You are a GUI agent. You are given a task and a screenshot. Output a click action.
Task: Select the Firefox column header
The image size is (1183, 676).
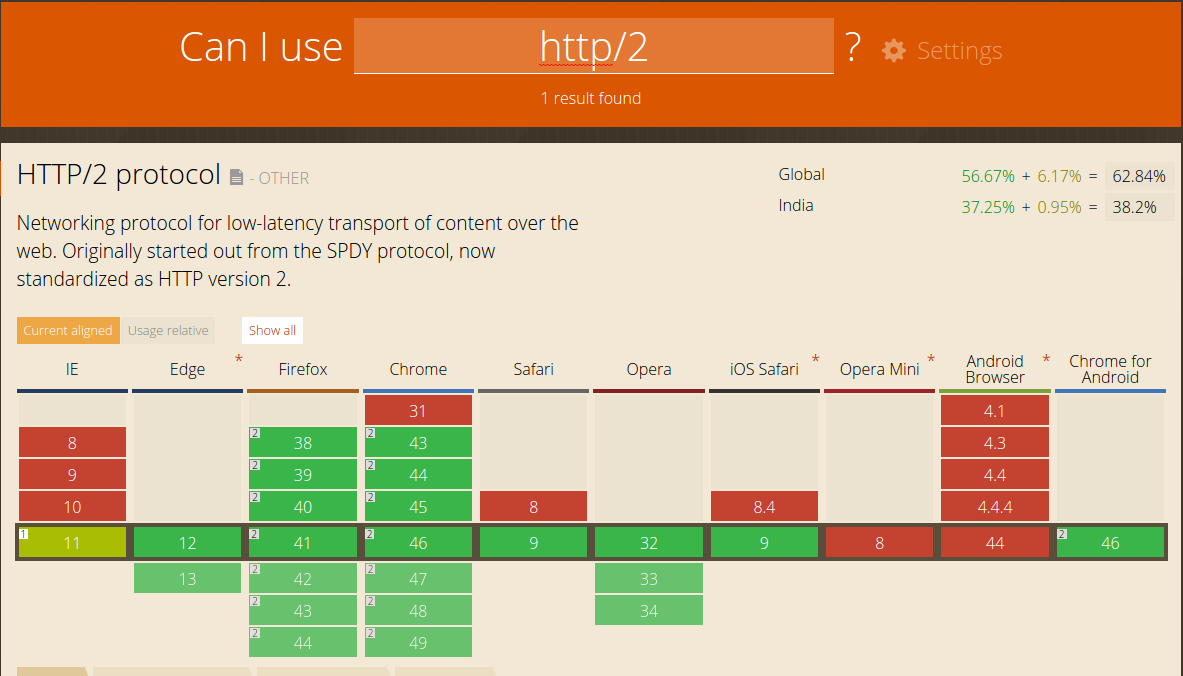coord(302,369)
